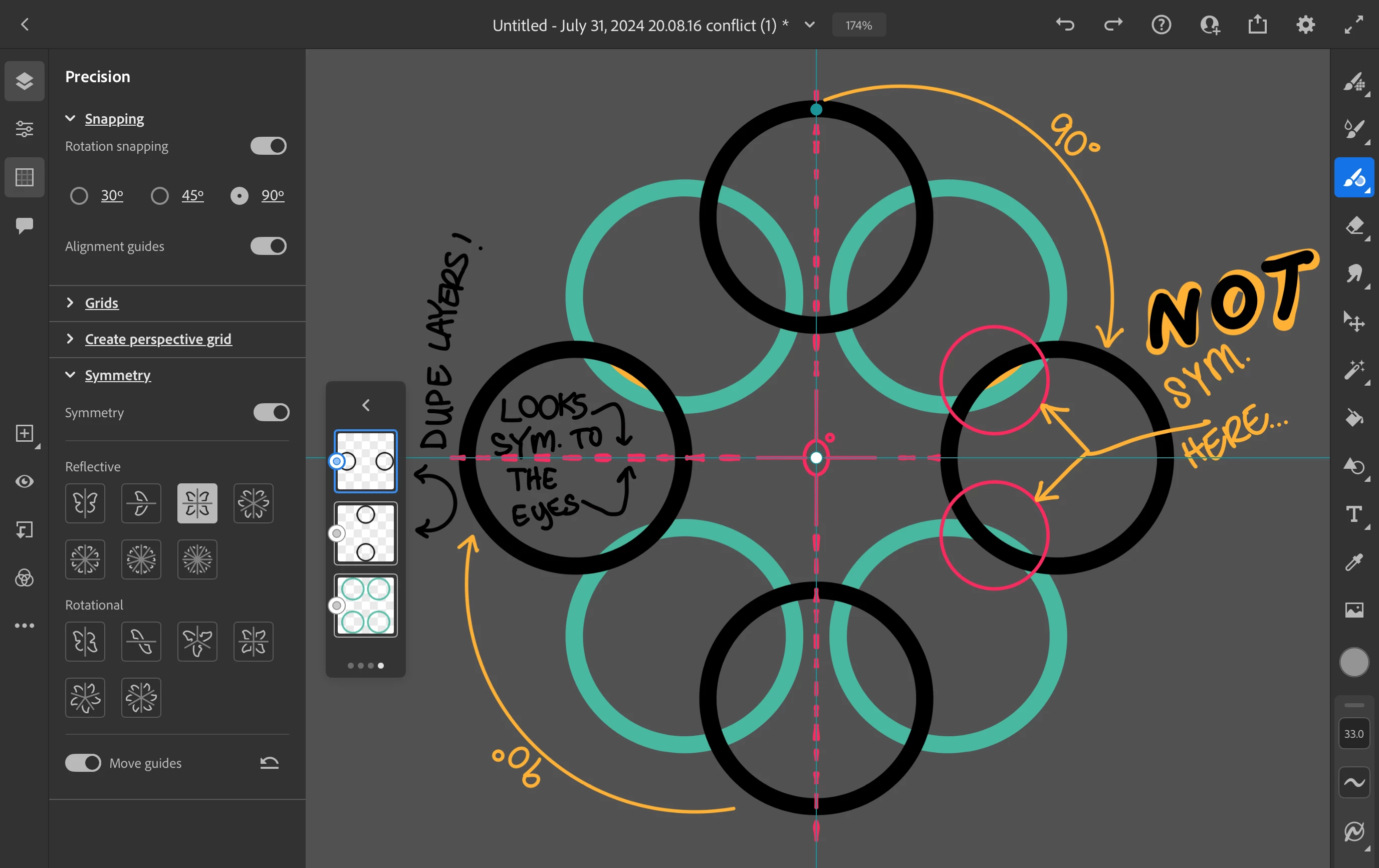Image resolution: width=1379 pixels, height=868 pixels.
Task: Select the Fill paint bucket tool
Action: (x=1354, y=418)
